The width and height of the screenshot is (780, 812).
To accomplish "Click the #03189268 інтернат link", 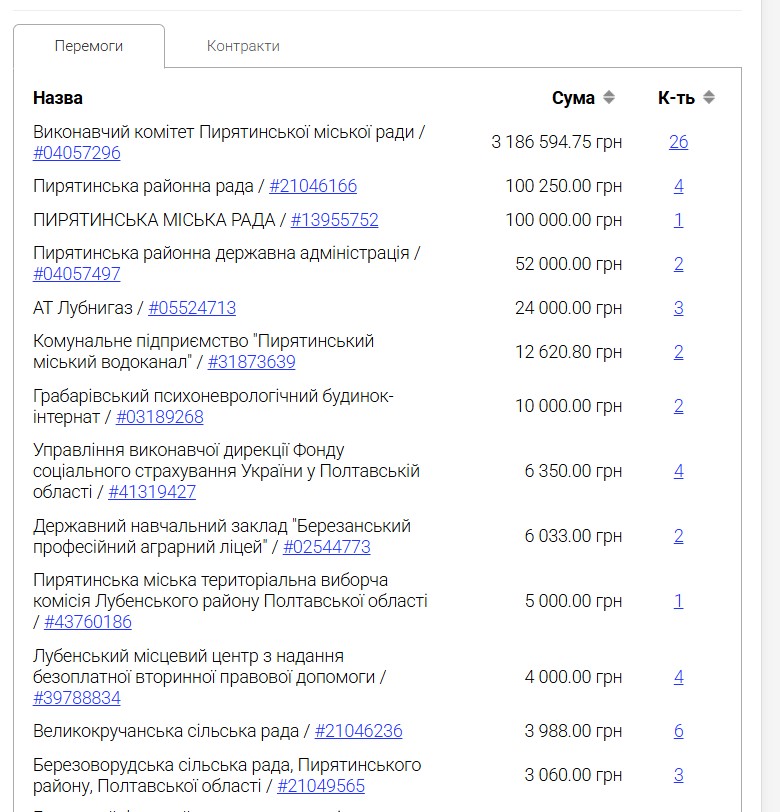I will (x=160, y=417).
